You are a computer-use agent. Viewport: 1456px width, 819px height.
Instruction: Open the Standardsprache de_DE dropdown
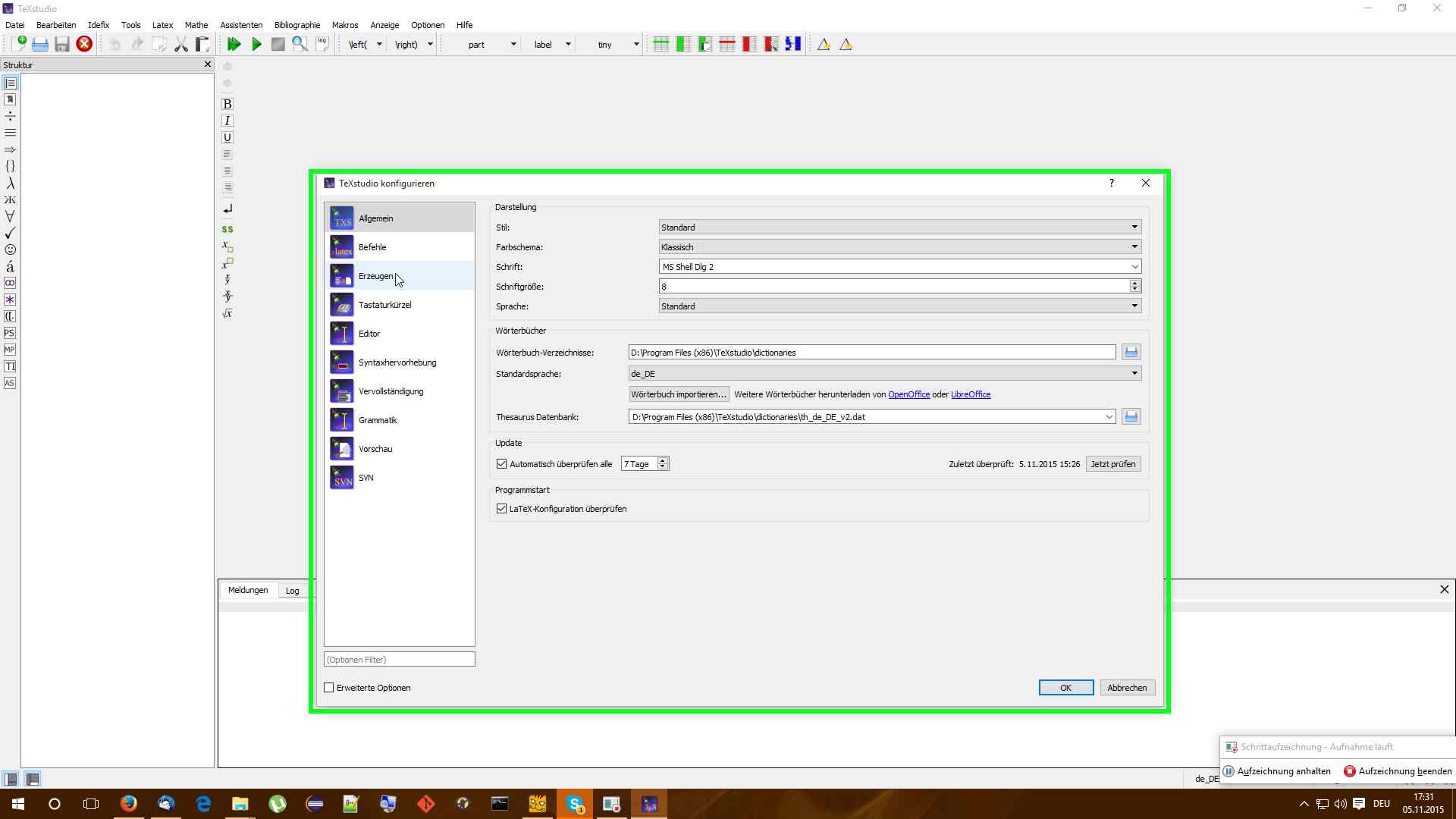click(x=885, y=373)
